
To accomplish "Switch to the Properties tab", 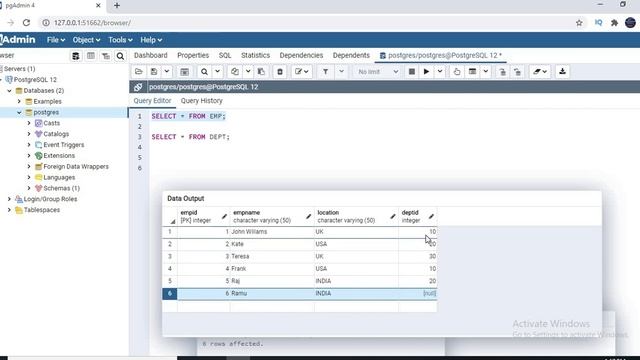I will tap(193, 56).
